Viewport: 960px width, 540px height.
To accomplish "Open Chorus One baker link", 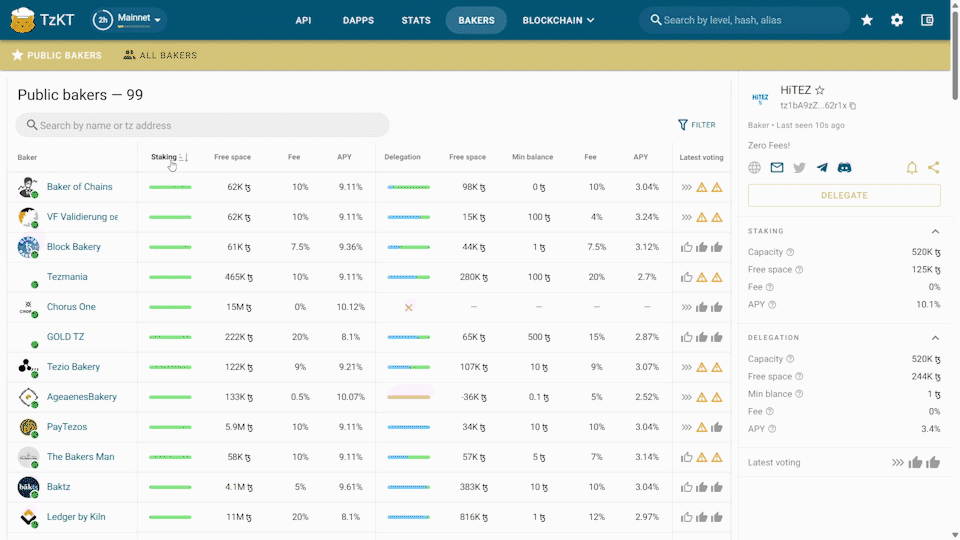I will tap(71, 307).
